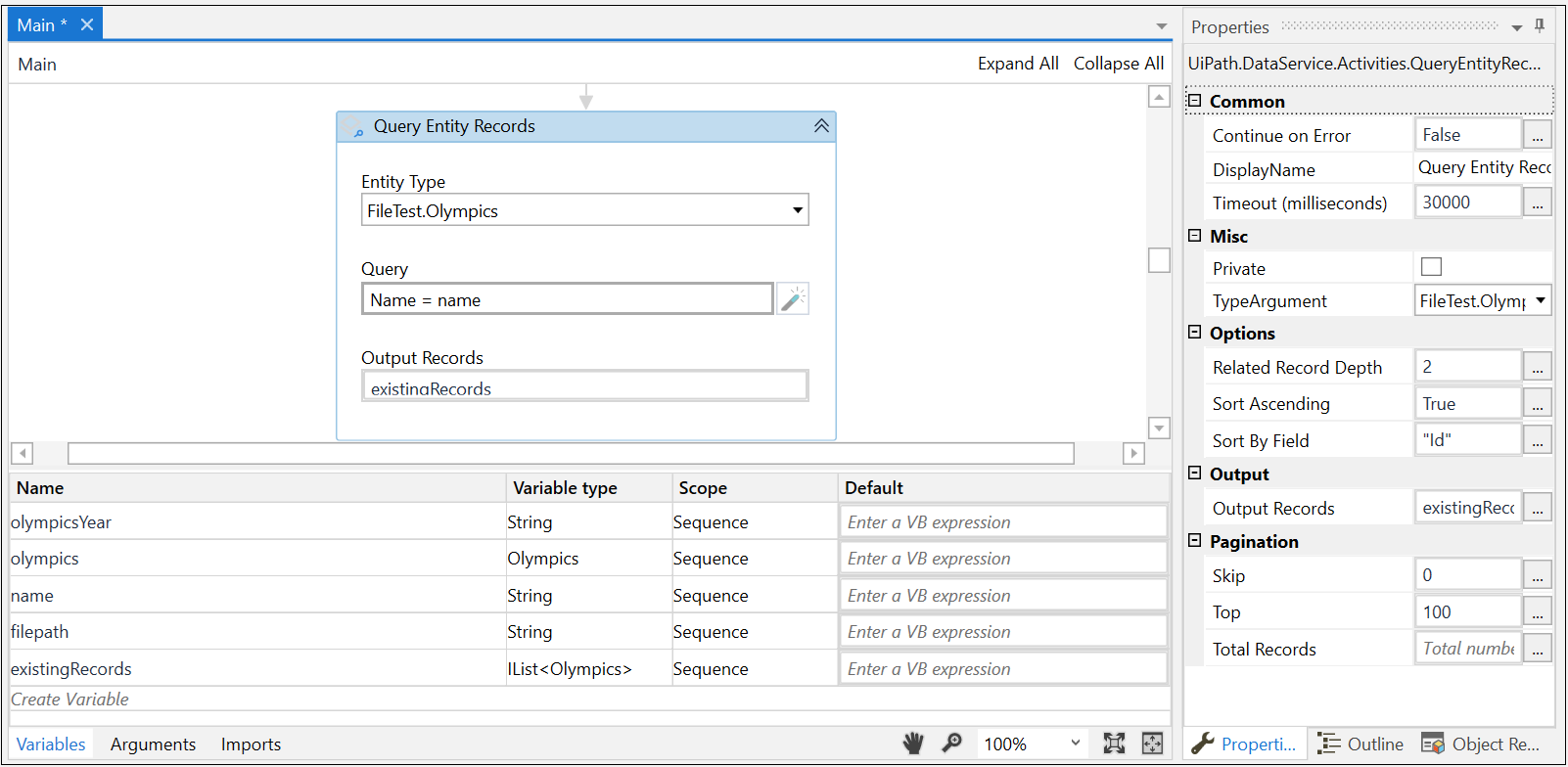Open the zoom percentage dropdown
The image size is (1568, 767).
point(1076,744)
